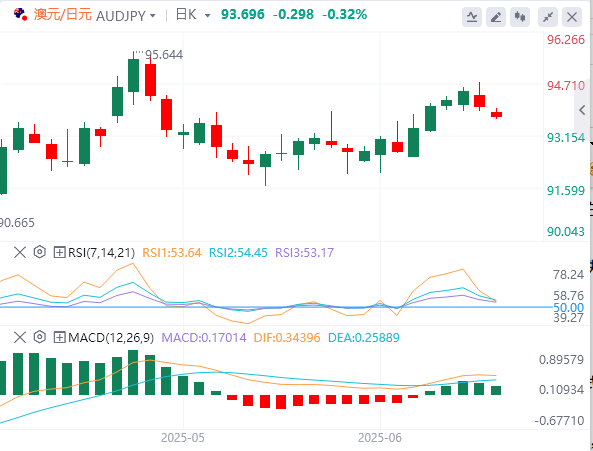Toggle MACD plus box expand icon
This screenshot has height=451, width=593.
pyautogui.click(x=59, y=337)
